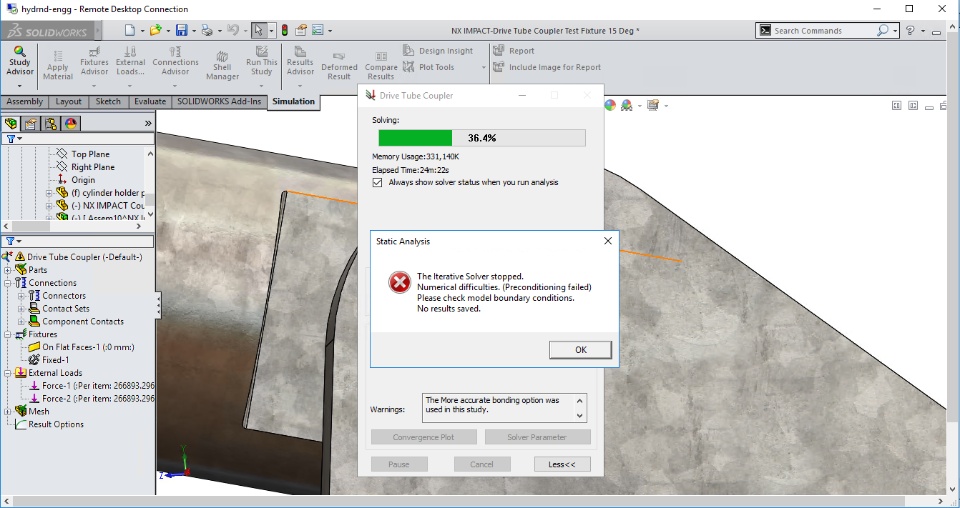
Task: Click the Print icon
Action: point(207,30)
